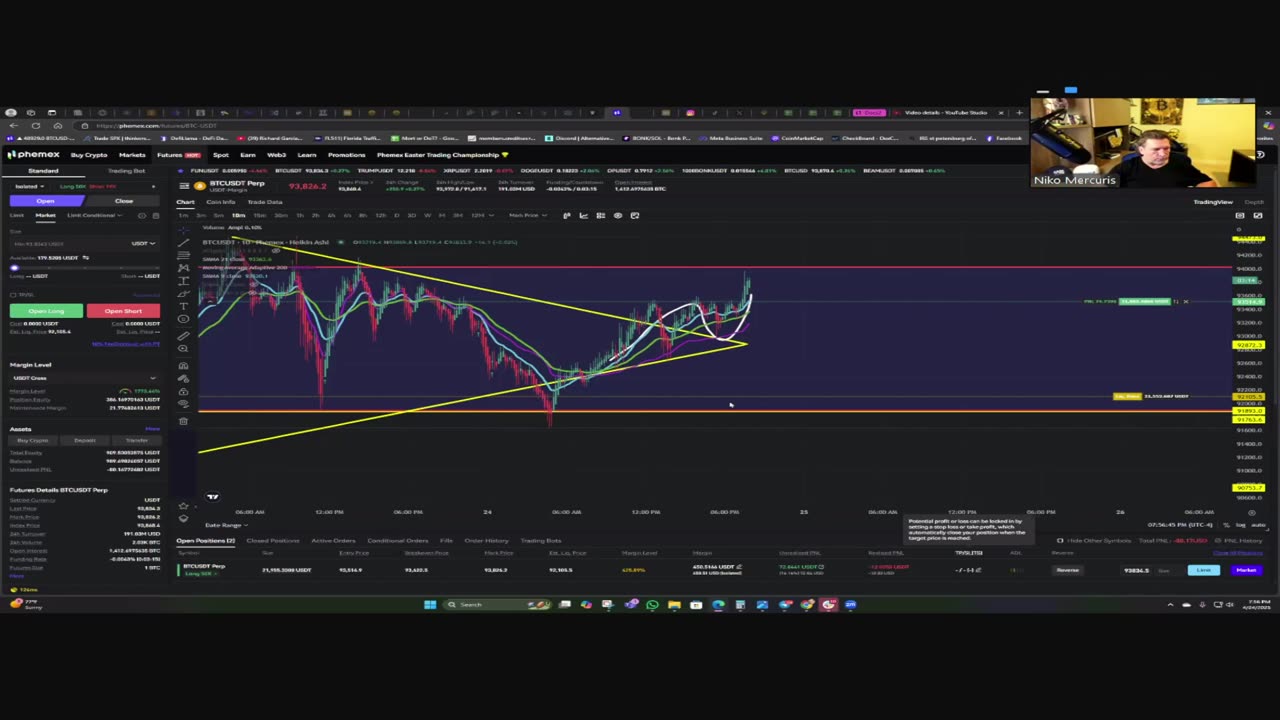Viewport: 1280px width, 720px height.
Task: Click the leverage slider handle in order panel
Action: click(x=15, y=268)
